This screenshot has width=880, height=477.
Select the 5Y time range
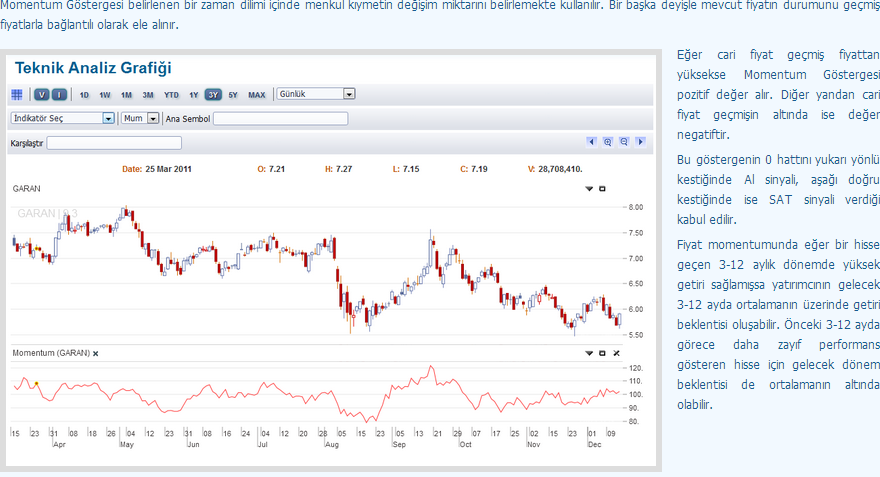coord(233,95)
